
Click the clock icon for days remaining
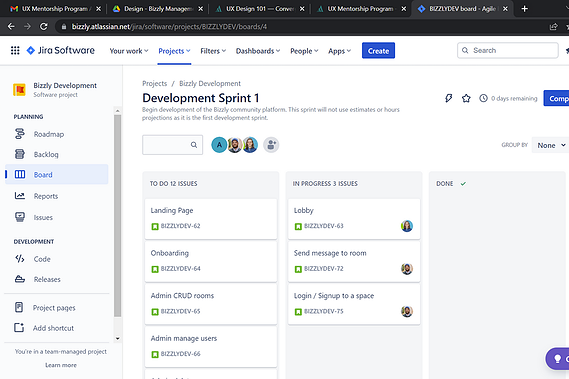tap(483, 98)
